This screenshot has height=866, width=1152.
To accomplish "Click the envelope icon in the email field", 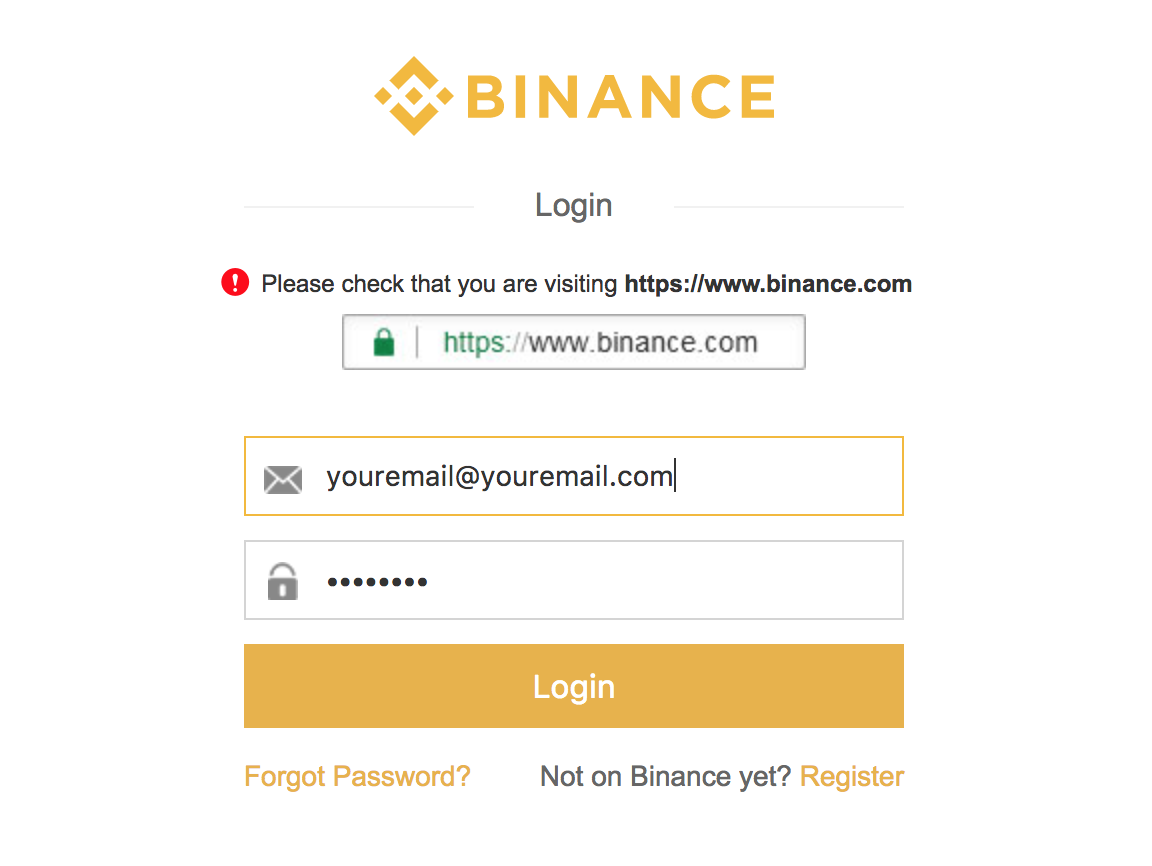I will tap(283, 479).
